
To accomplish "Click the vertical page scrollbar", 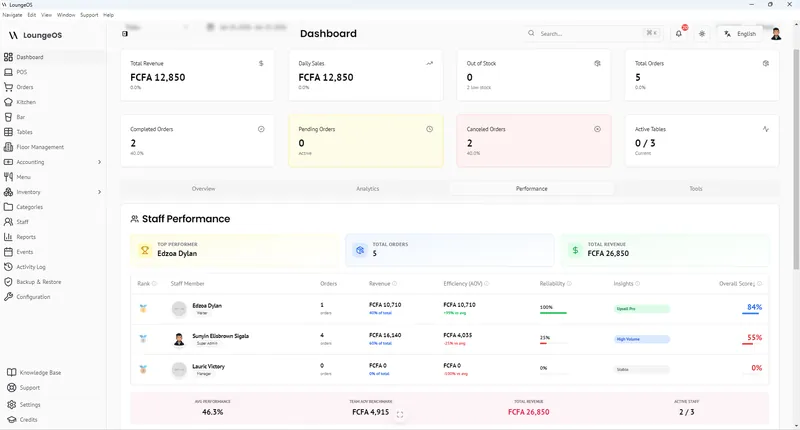I will tap(796, 159).
